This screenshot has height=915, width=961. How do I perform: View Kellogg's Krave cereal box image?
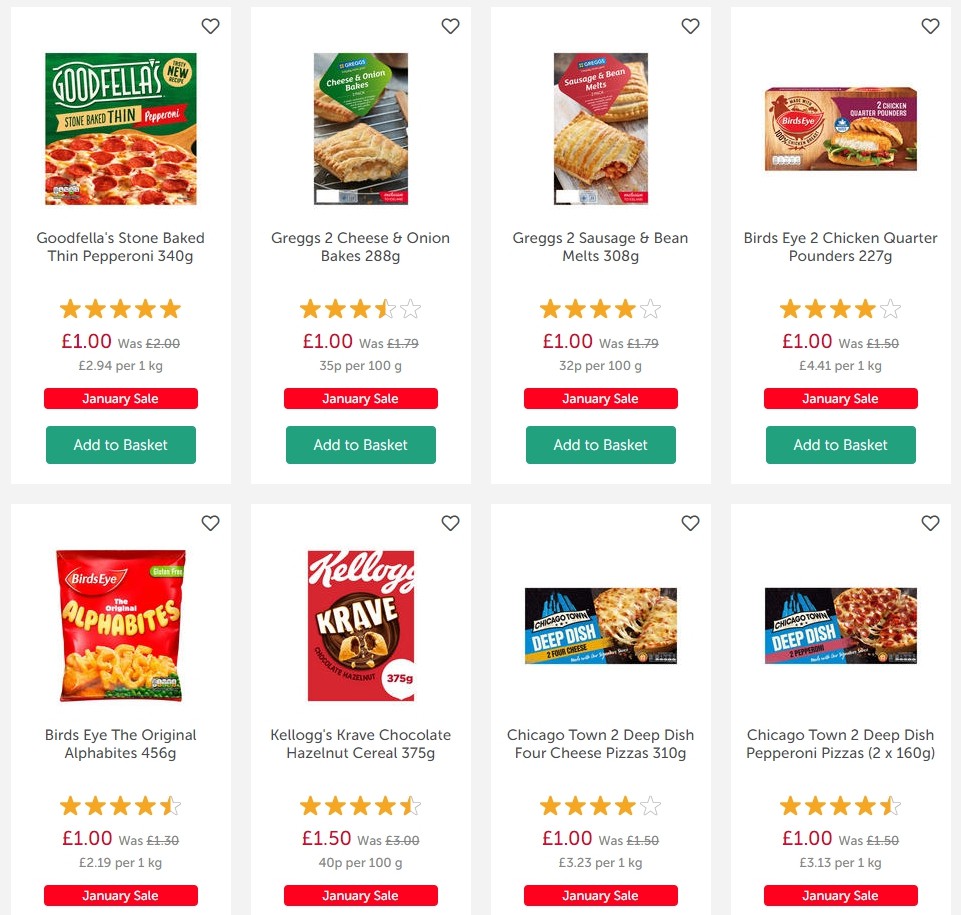(361, 626)
